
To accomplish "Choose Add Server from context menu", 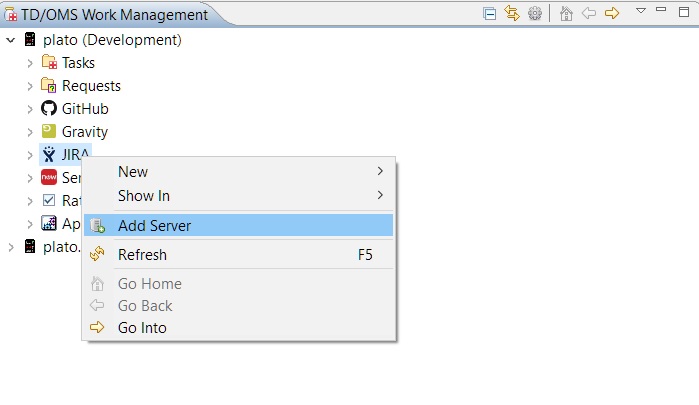I will click(x=154, y=226).
